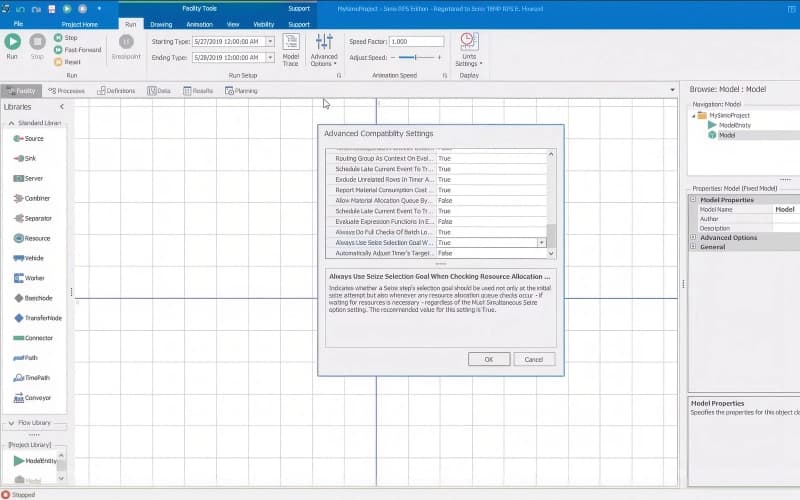Pick the Separator library object
The height and width of the screenshot is (500, 800).
[33, 218]
